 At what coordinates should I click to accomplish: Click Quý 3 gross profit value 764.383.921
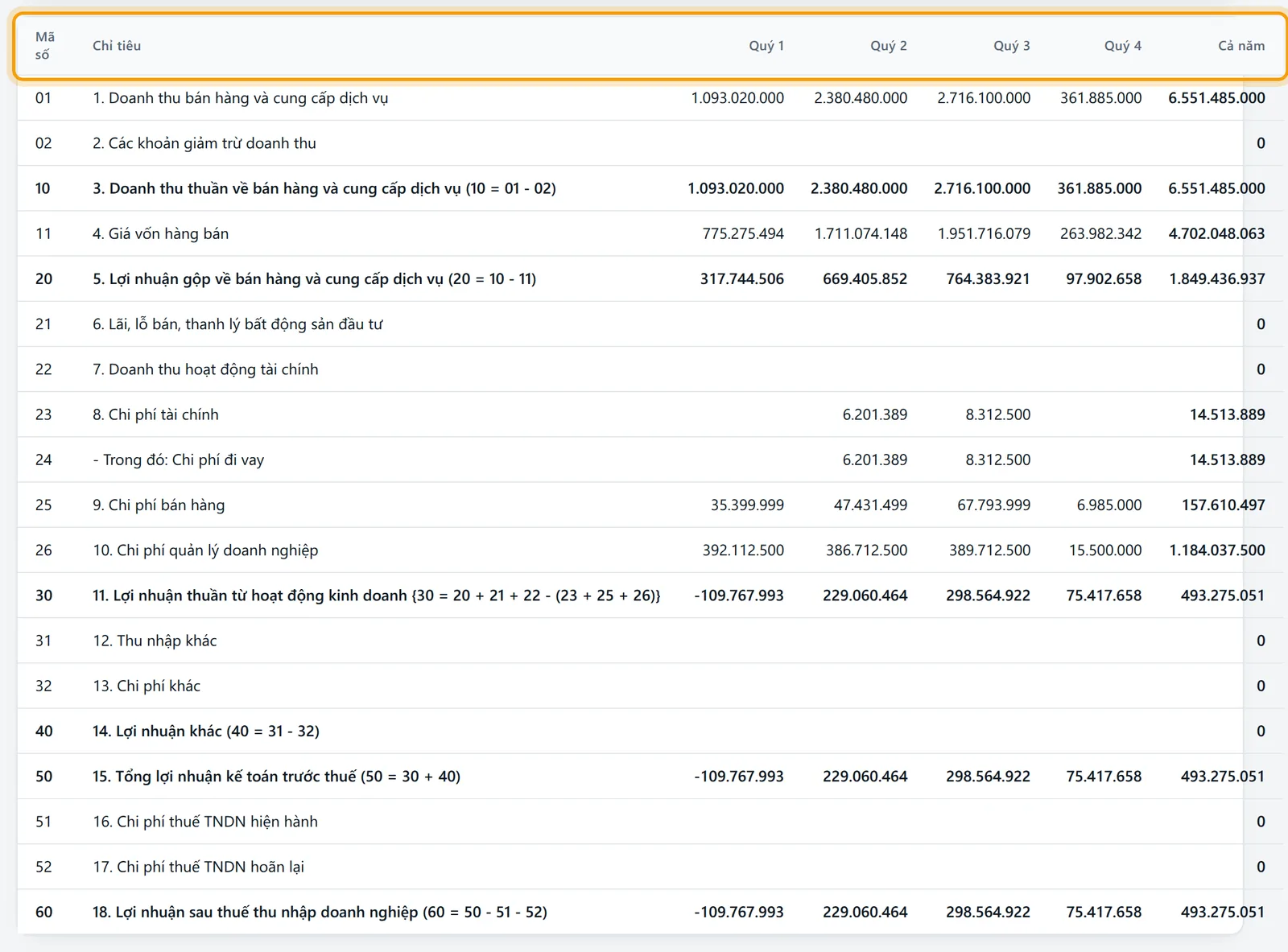point(988,279)
